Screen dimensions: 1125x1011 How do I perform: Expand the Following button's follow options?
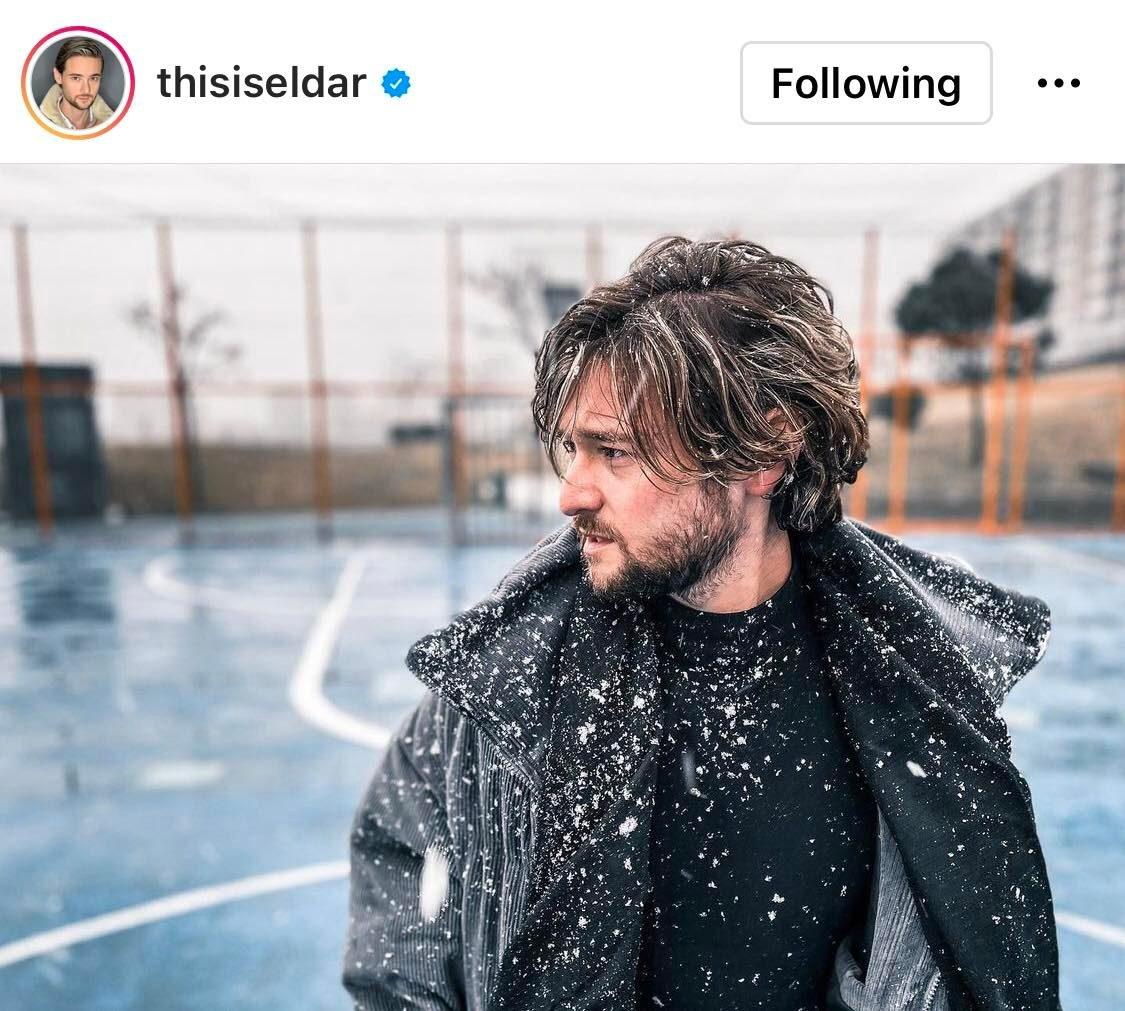point(866,83)
